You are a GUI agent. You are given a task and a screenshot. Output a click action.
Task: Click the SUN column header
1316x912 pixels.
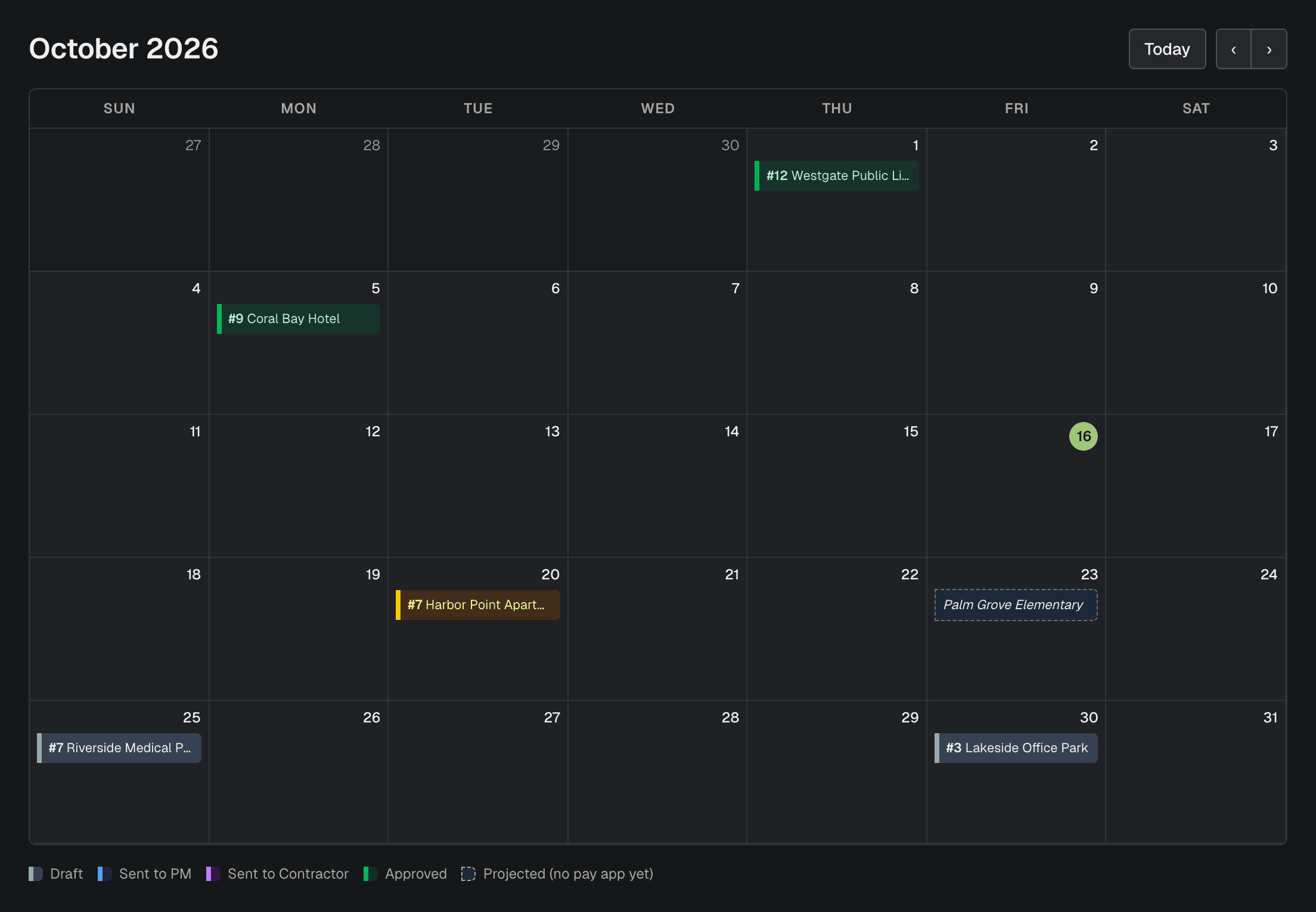coord(119,108)
